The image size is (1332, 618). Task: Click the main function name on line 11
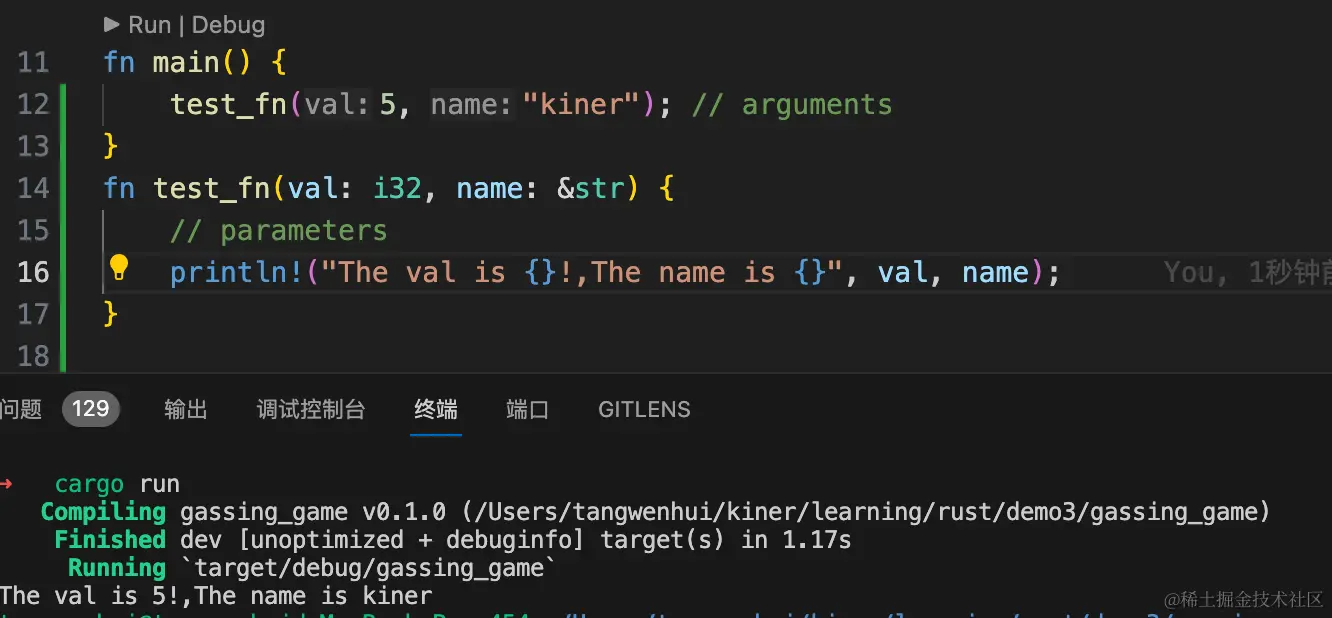tap(186, 63)
